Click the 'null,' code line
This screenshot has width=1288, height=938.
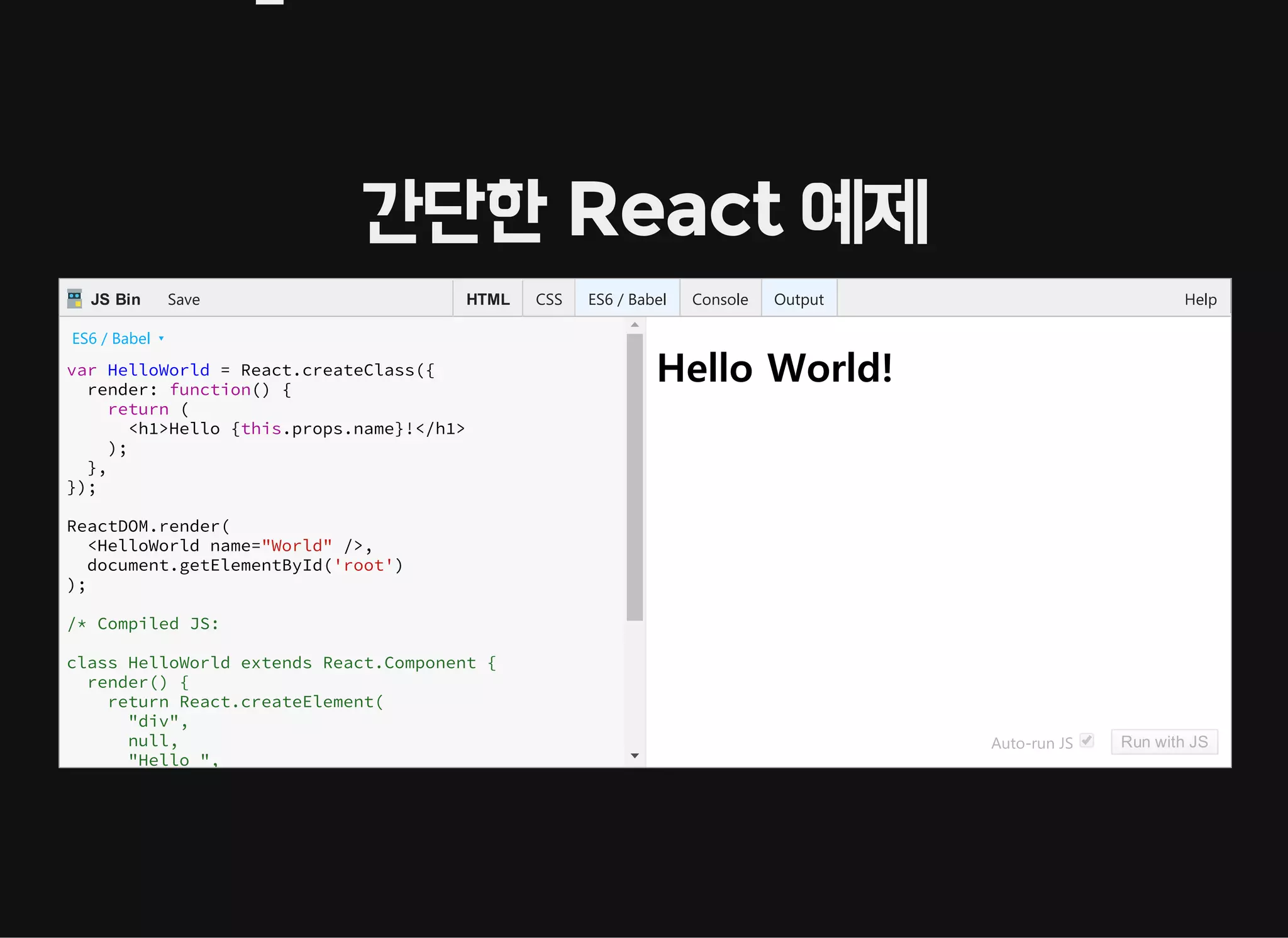153,741
